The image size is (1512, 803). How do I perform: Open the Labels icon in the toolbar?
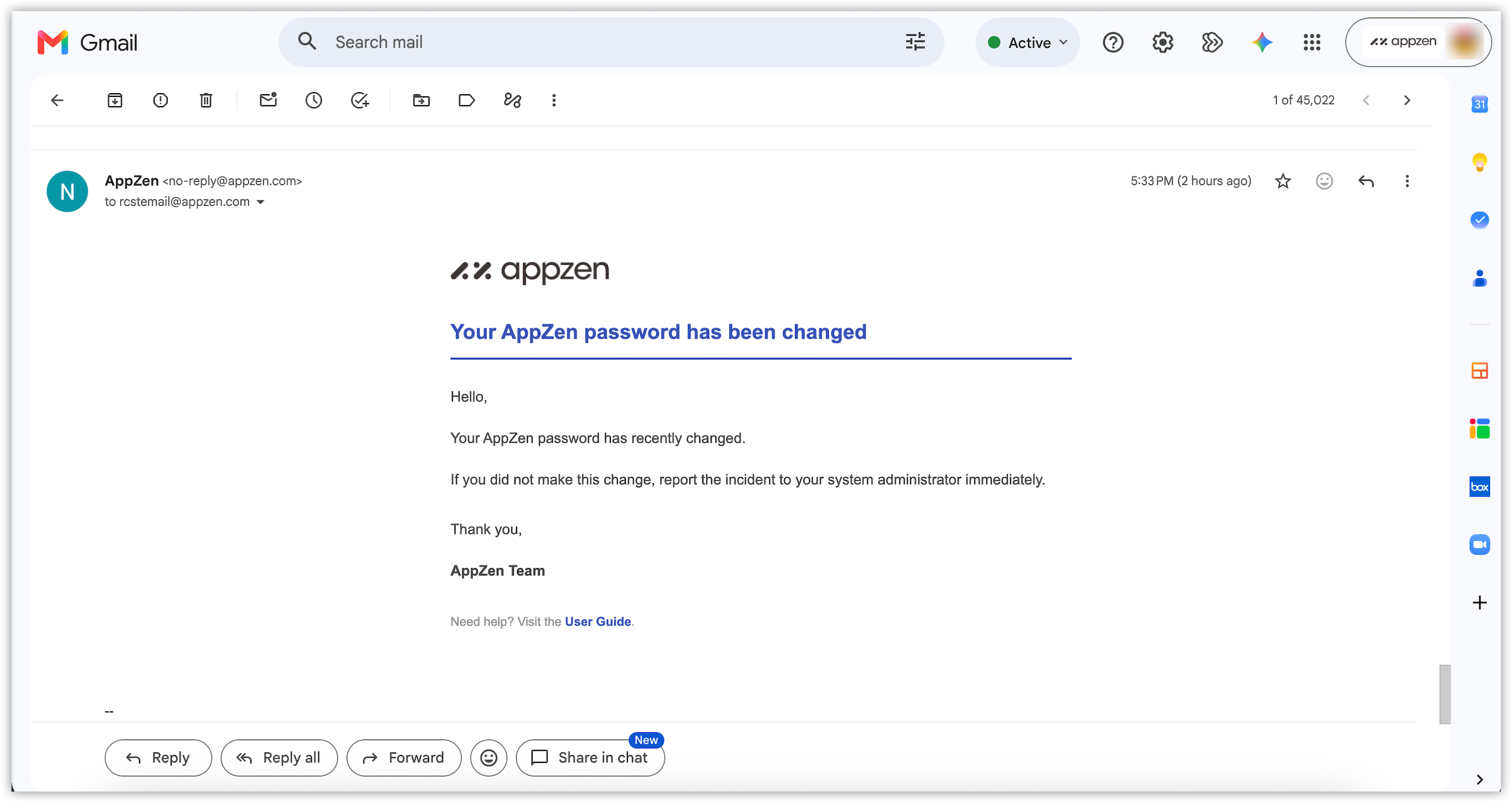click(467, 101)
